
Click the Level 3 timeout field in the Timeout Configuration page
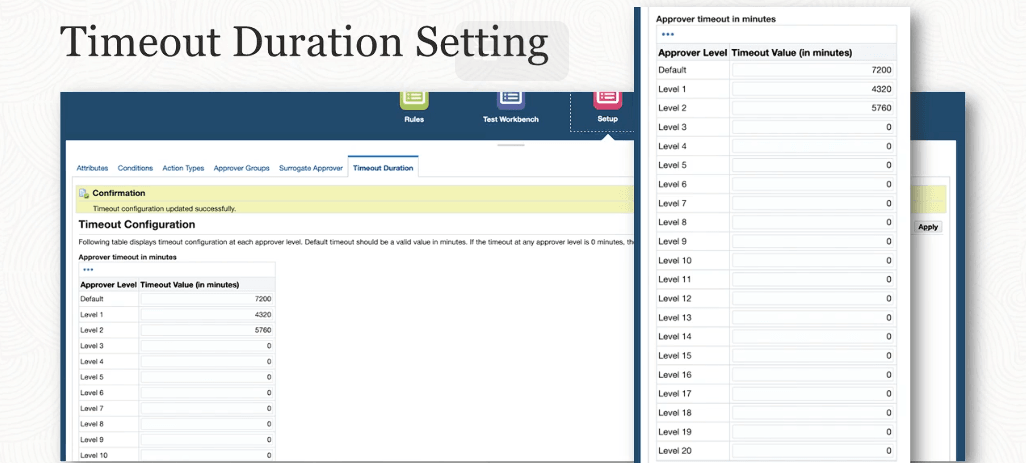tap(207, 346)
